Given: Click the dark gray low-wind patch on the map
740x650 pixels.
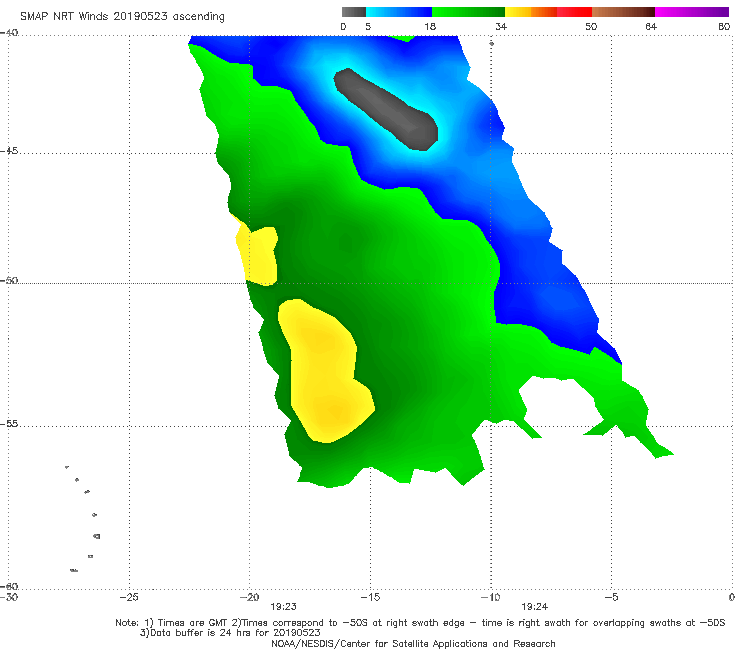Looking at the screenshot, I should 387,110.
